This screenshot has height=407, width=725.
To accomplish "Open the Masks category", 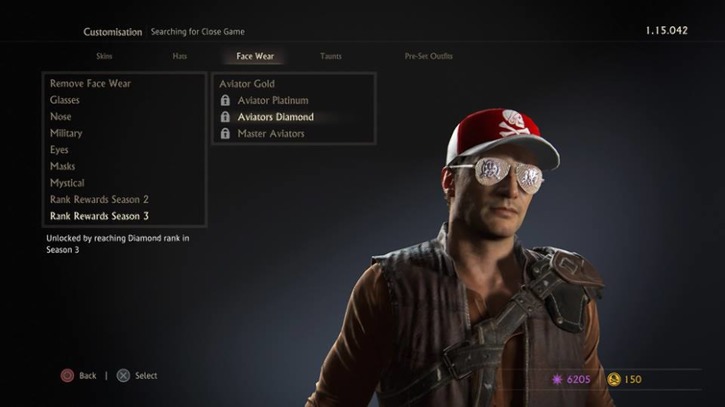I will click(62, 166).
